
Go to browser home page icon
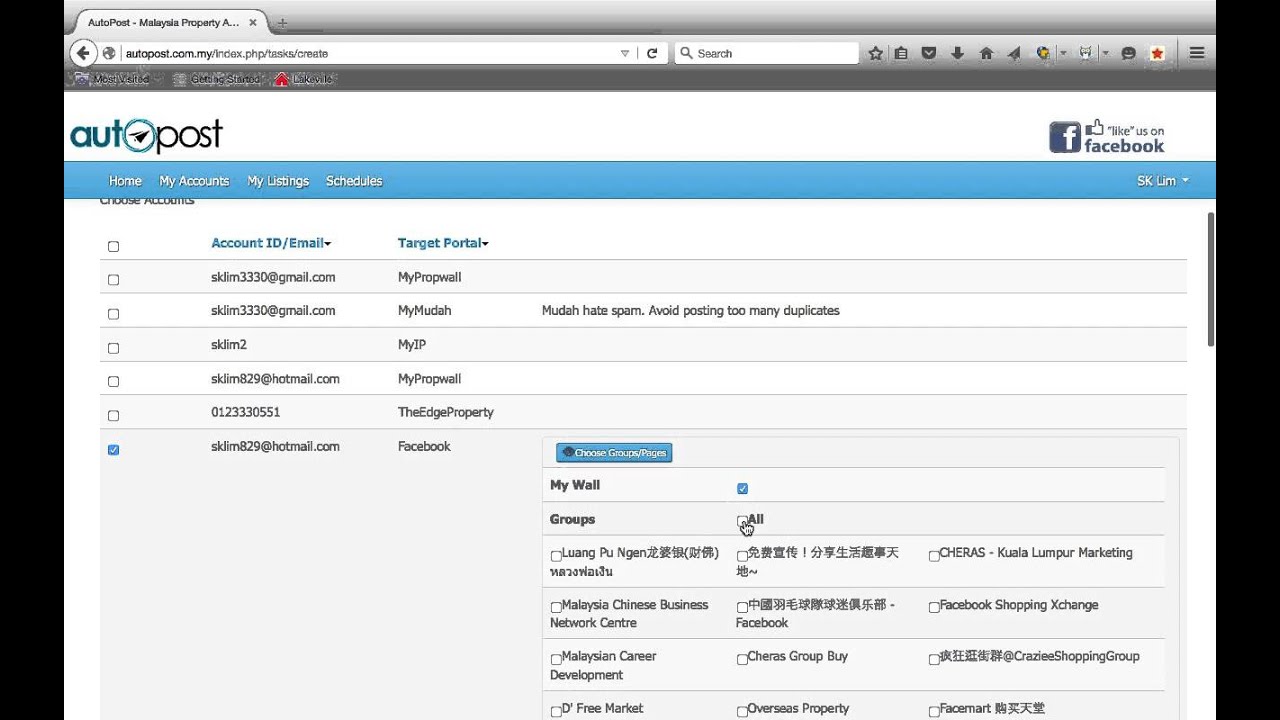986,53
